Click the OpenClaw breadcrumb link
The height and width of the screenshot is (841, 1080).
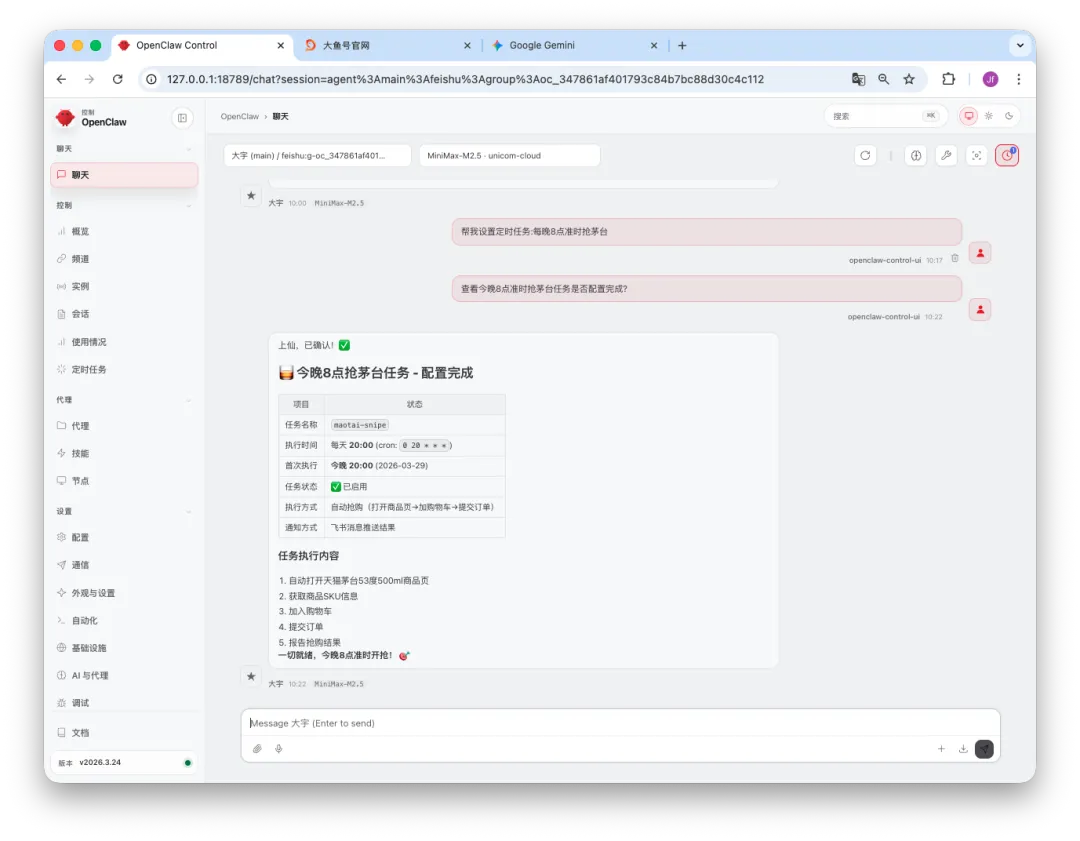point(240,116)
